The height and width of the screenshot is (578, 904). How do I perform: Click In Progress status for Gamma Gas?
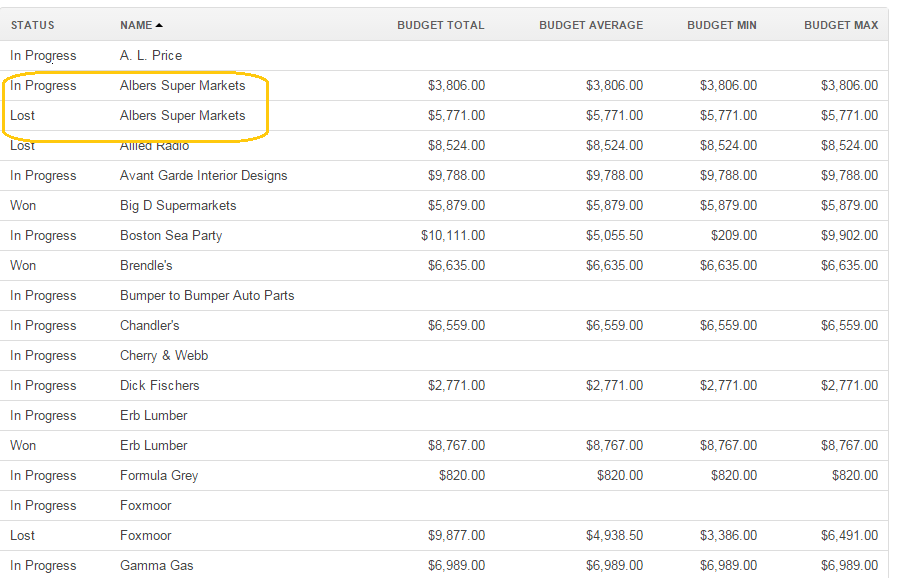click(x=43, y=565)
